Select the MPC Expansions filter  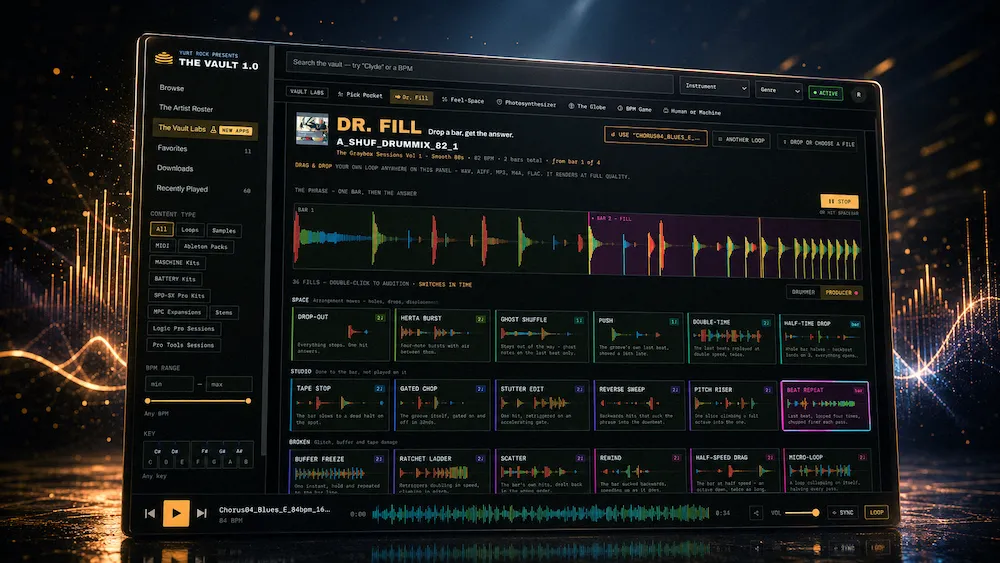click(x=177, y=312)
